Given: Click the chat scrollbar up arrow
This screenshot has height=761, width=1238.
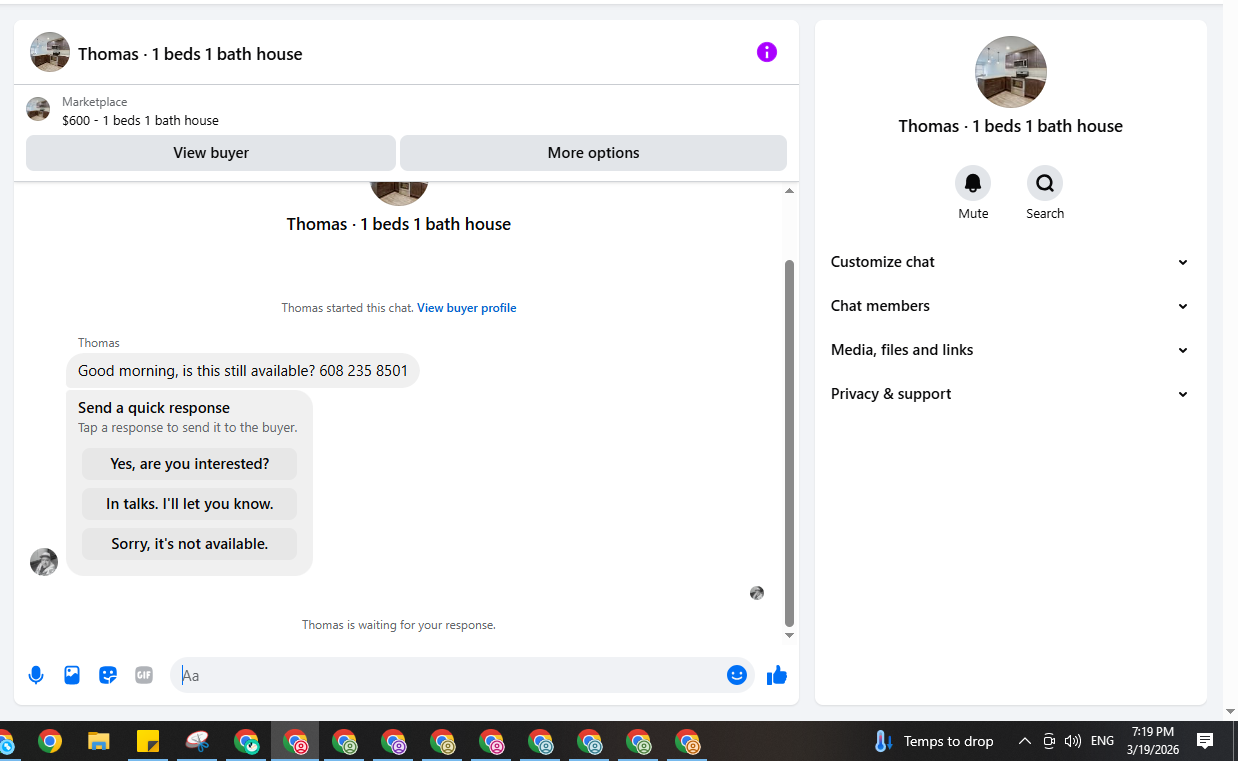Looking at the screenshot, I should click(789, 190).
